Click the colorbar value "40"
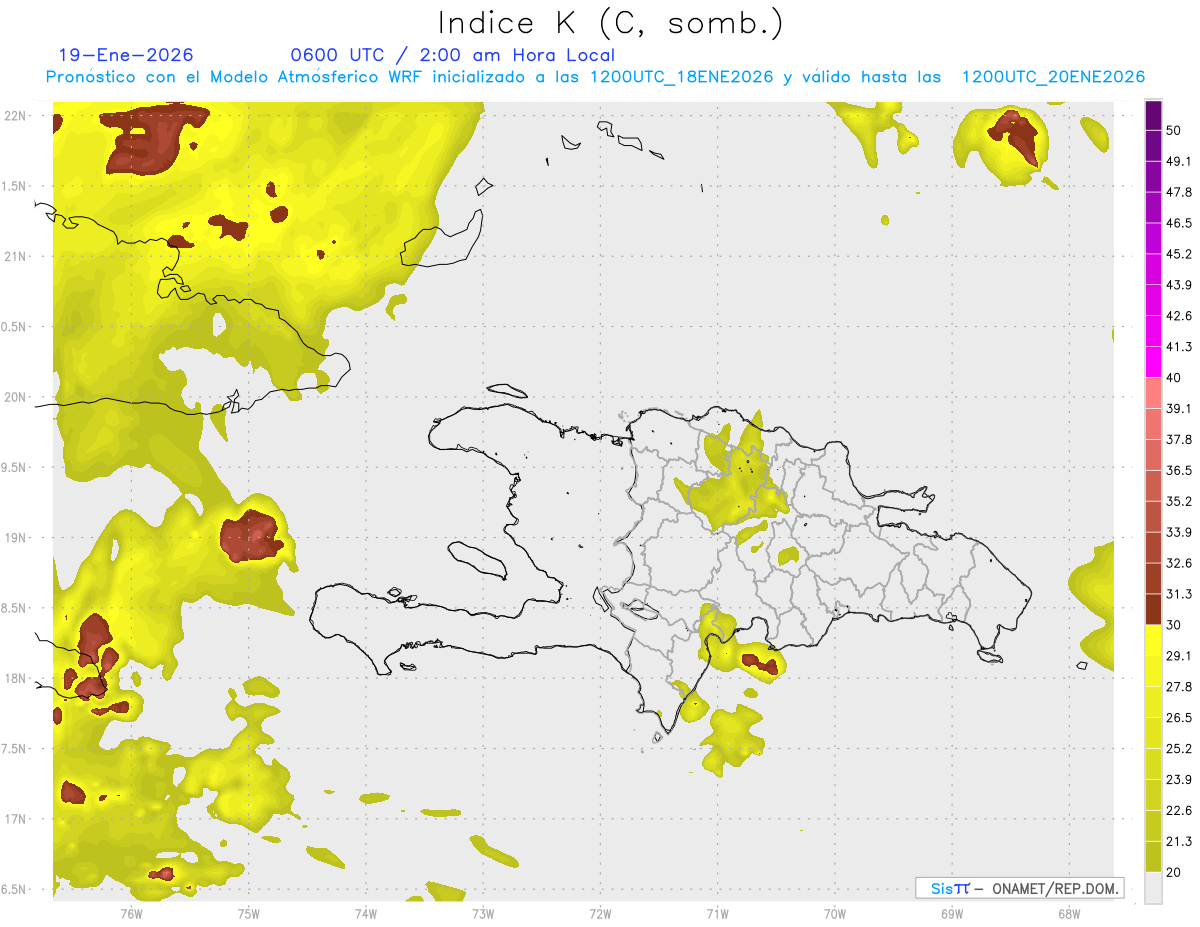1200x927 pixels. coord(1174,378)
